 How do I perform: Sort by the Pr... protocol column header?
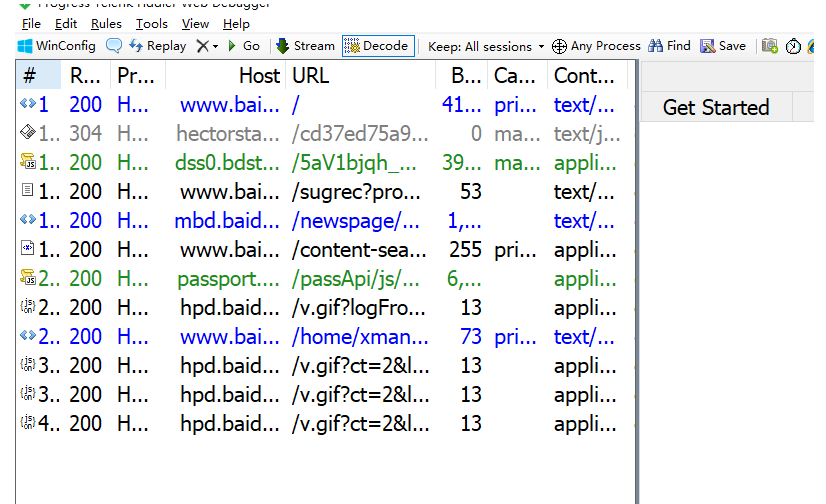click(137, 76)
